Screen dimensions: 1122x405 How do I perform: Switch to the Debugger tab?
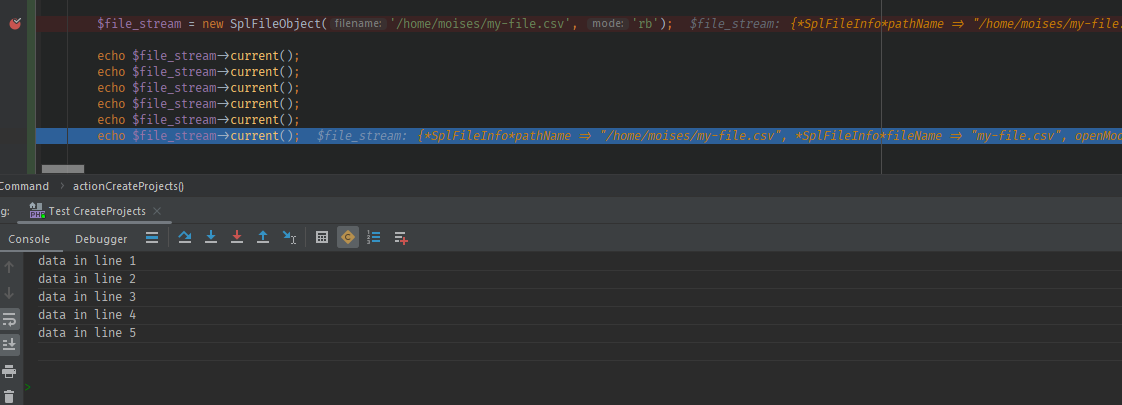point(101,239)
